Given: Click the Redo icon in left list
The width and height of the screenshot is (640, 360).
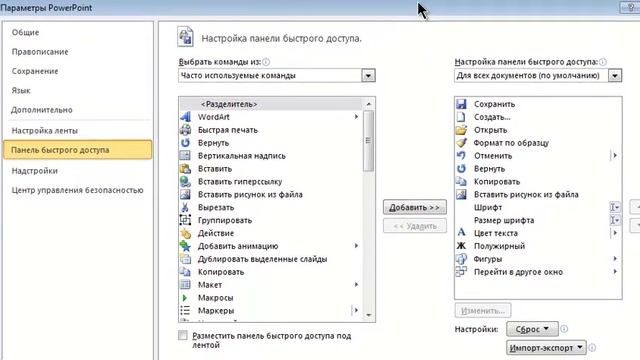Looking at the screenshot, I should click(x=185, y=142).
